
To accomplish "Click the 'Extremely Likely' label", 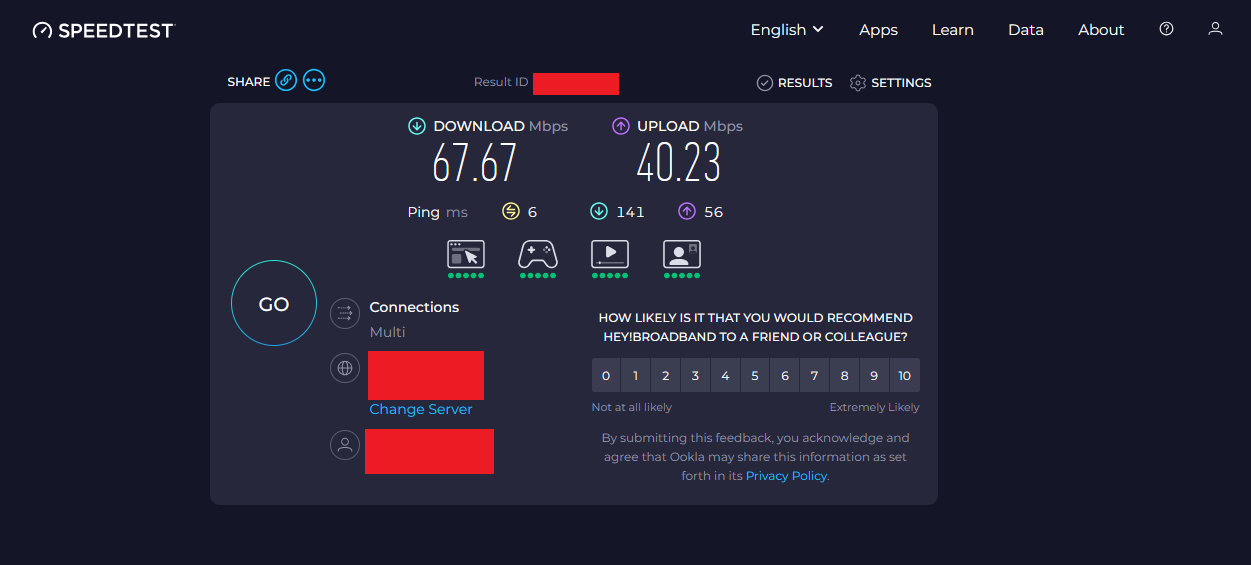I will 875,407.
